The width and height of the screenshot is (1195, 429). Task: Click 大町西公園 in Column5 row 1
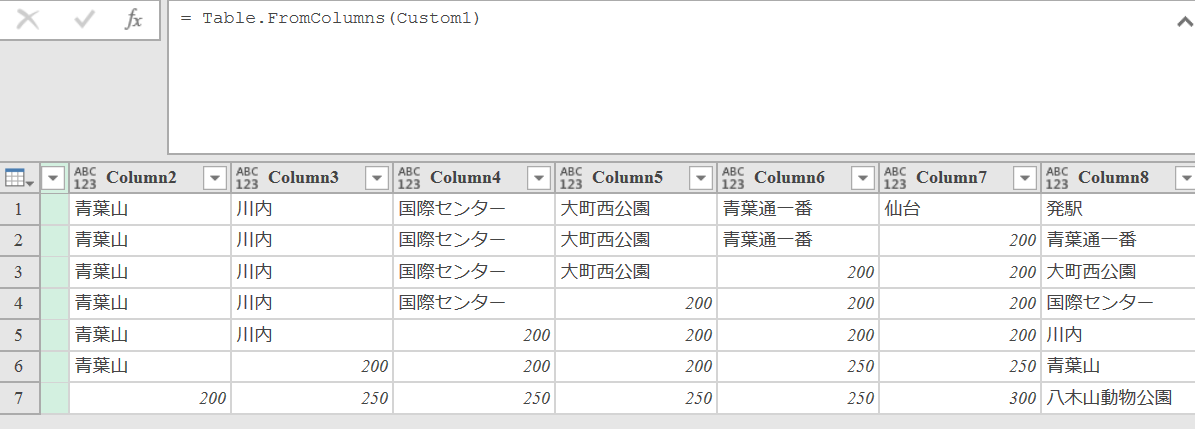636,209
